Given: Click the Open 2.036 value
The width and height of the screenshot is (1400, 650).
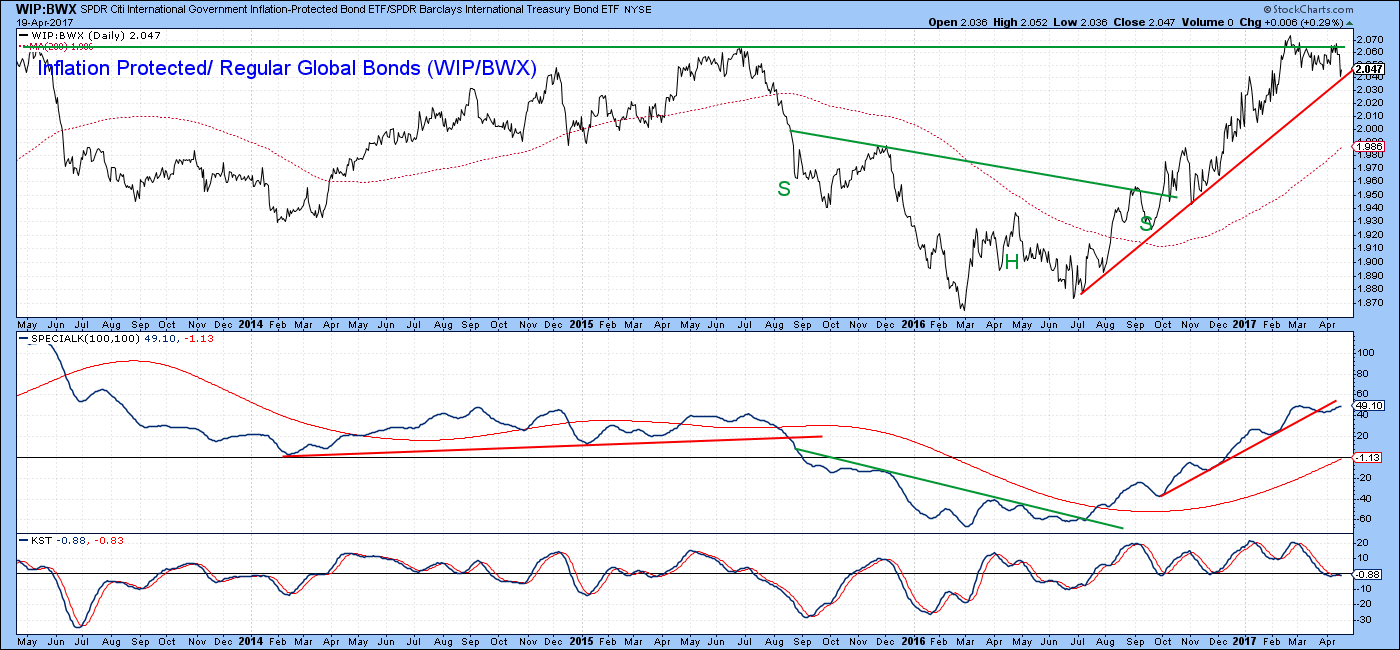Looking at the screenshot, I should (x=957, y=22).
